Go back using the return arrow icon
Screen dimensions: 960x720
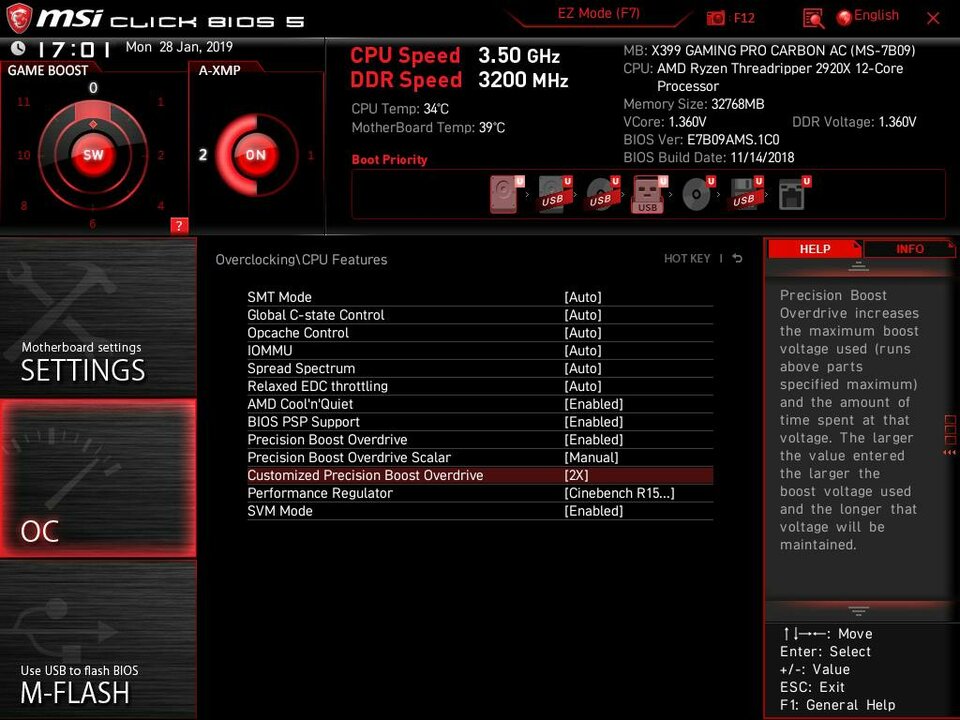point(738,258)
